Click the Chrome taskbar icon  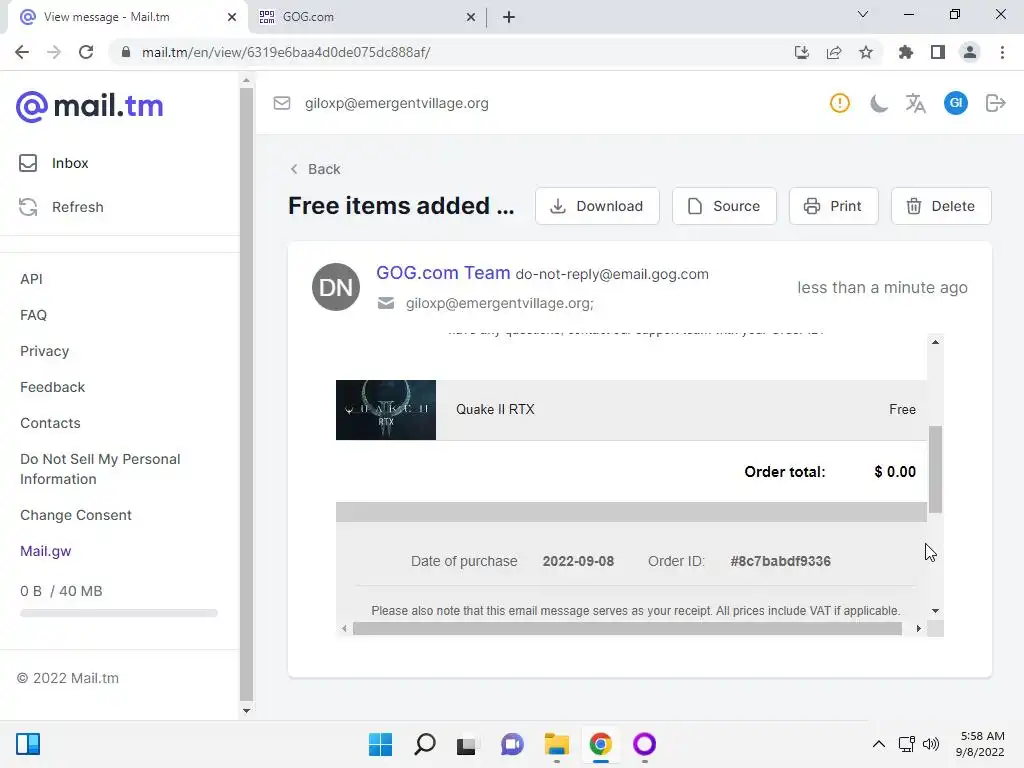point(600,744)
